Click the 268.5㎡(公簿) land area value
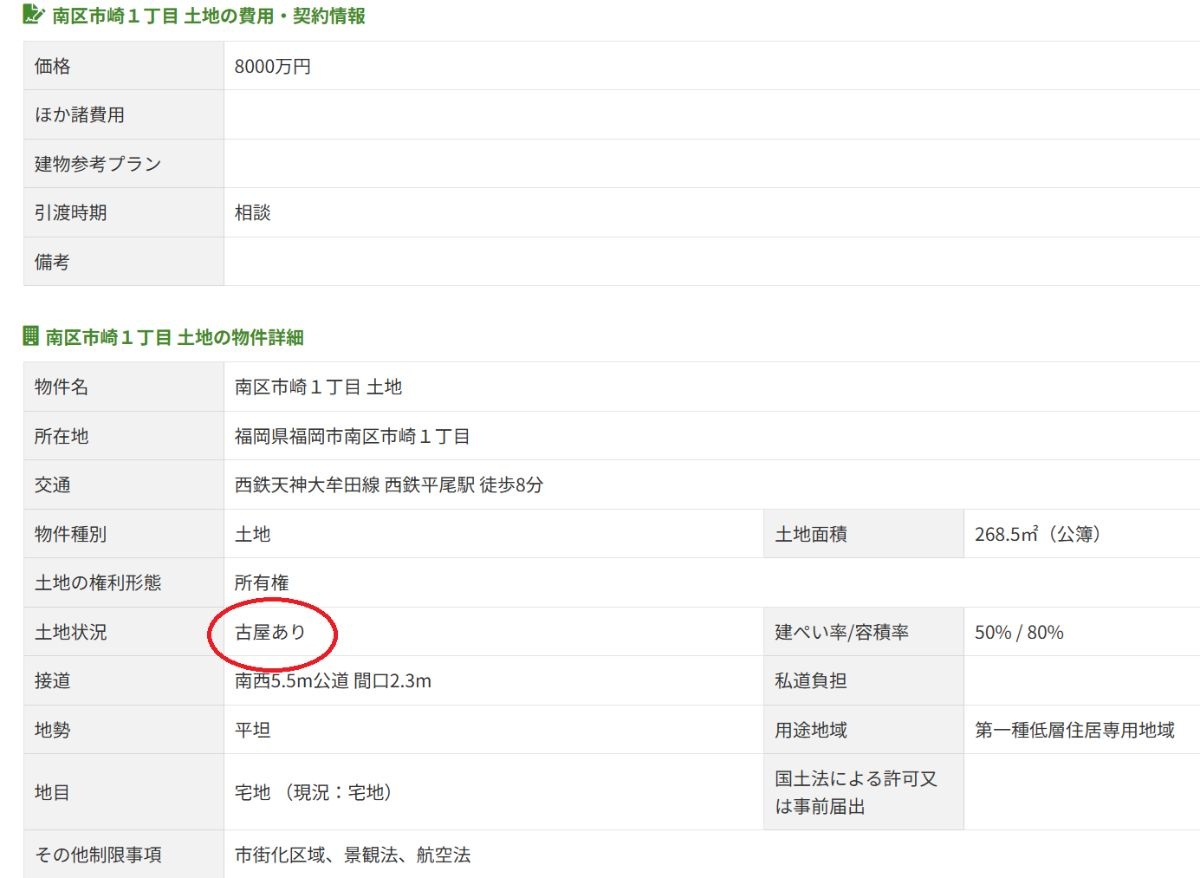1200x878 pixels. pyautogui.click(x=1038, y=535)
